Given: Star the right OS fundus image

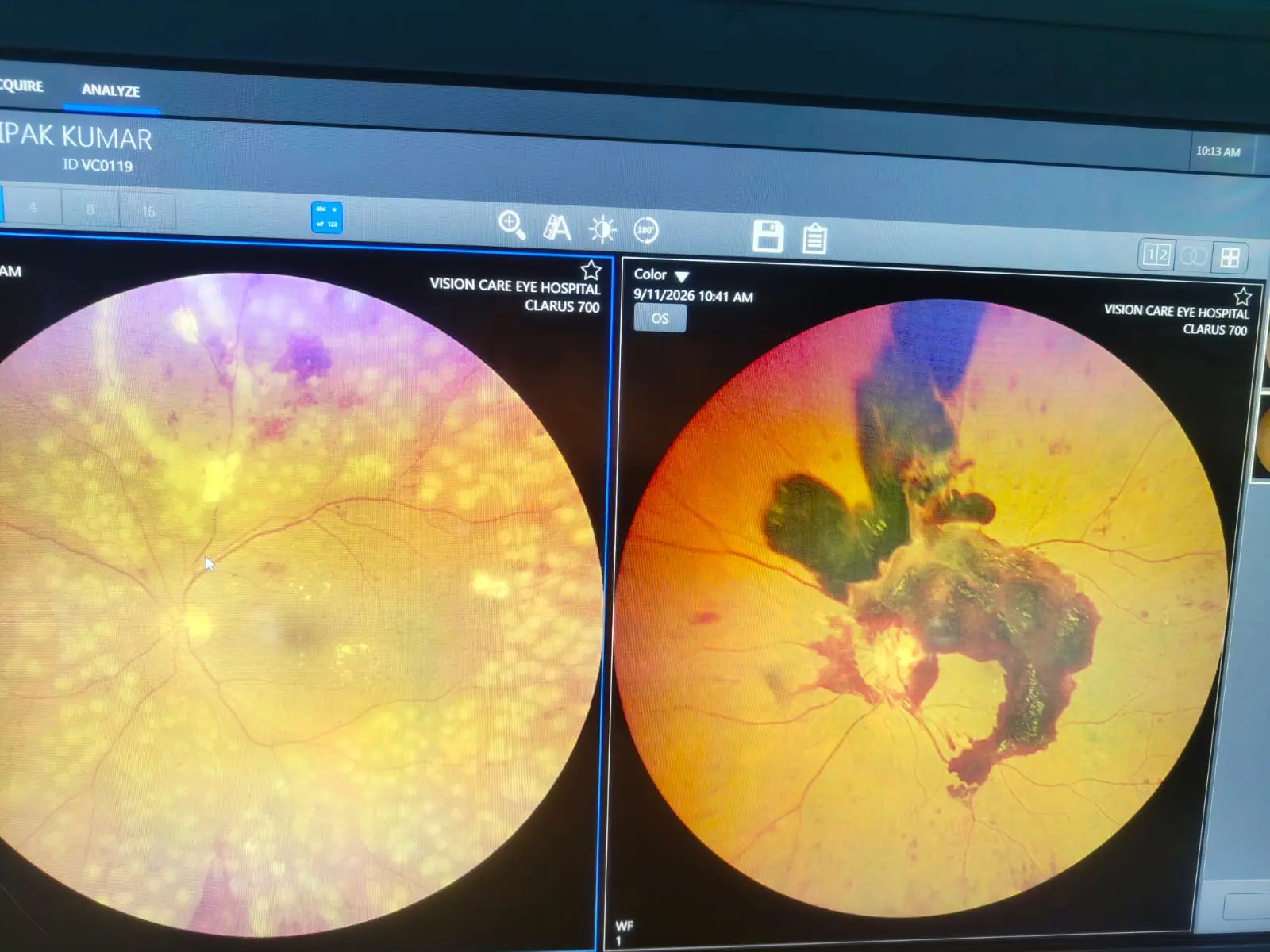Looking at the screenshot, I should pyautogui.click(x=1242, y=297).
